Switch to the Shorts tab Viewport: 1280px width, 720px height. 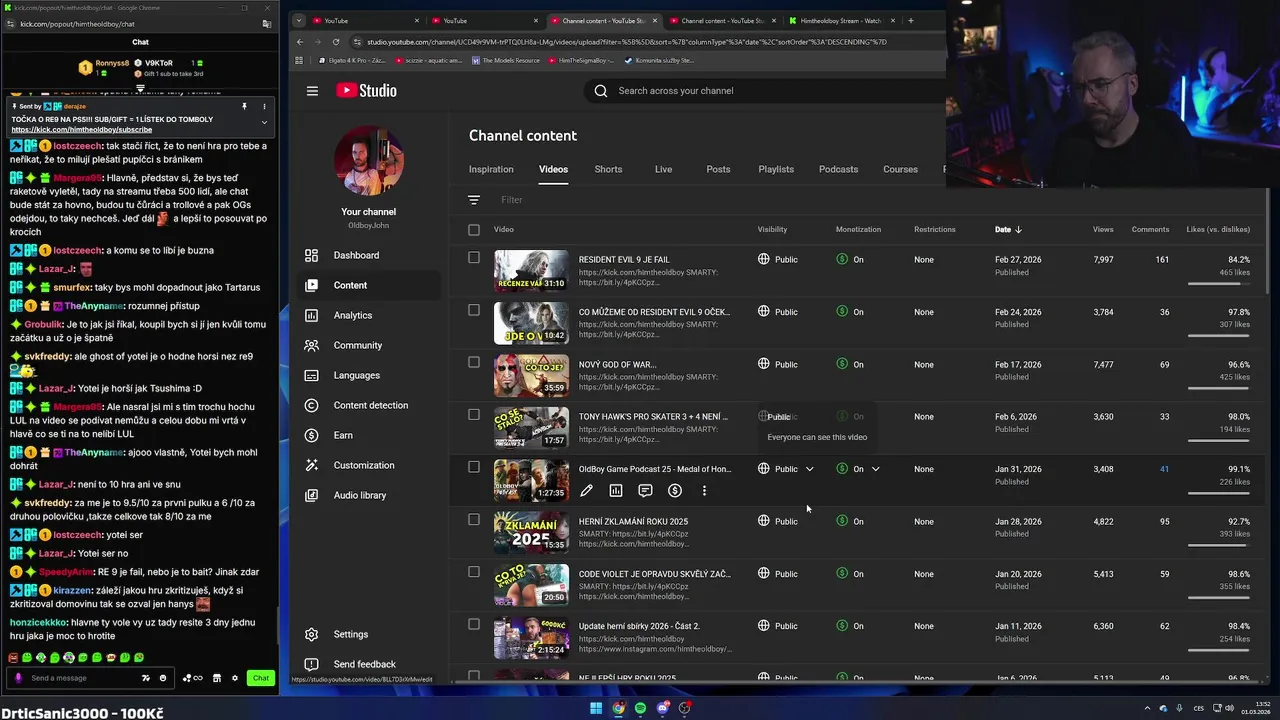(x=608, y=169)
